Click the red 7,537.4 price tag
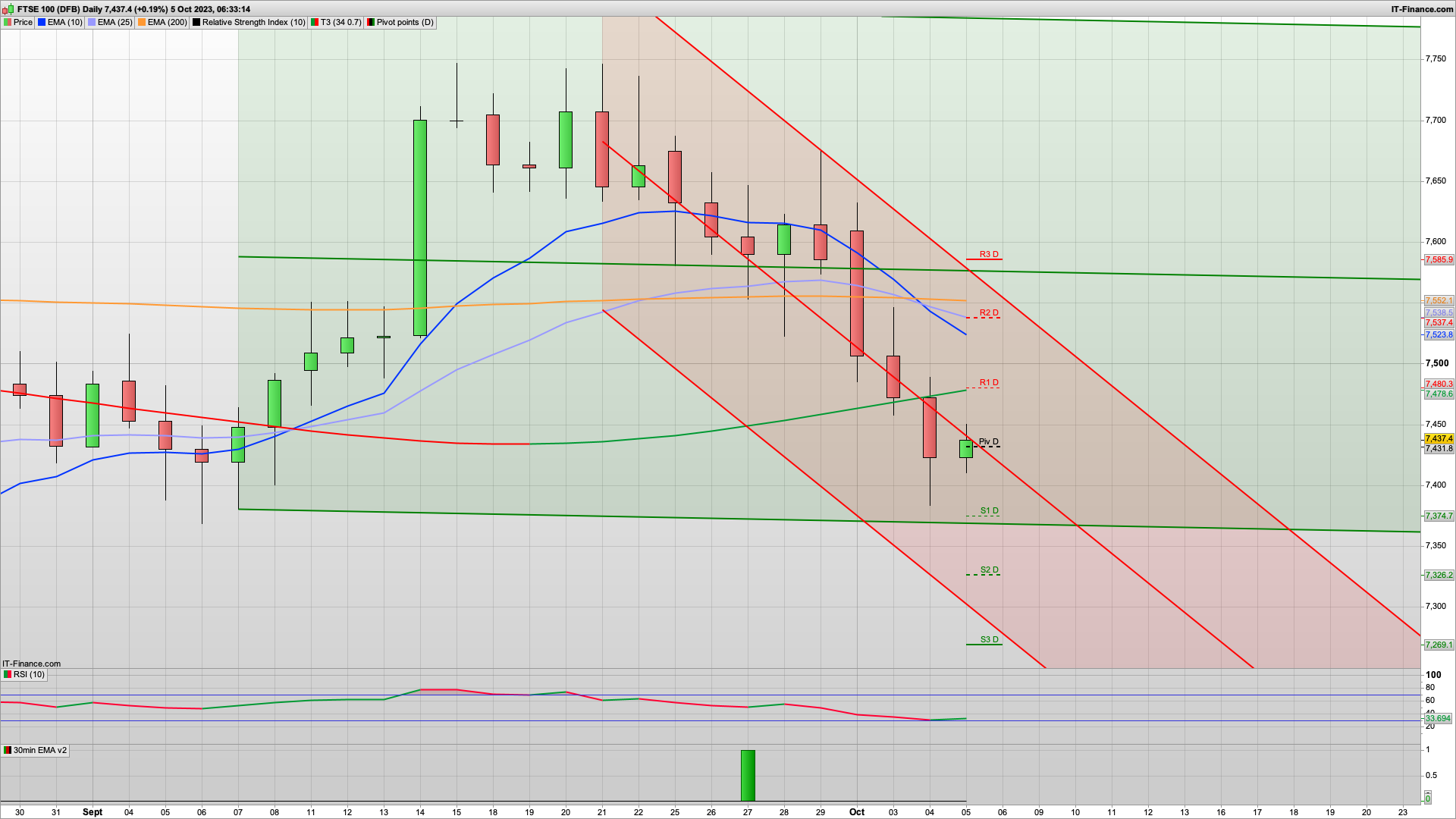 (x=1439, y=322)
